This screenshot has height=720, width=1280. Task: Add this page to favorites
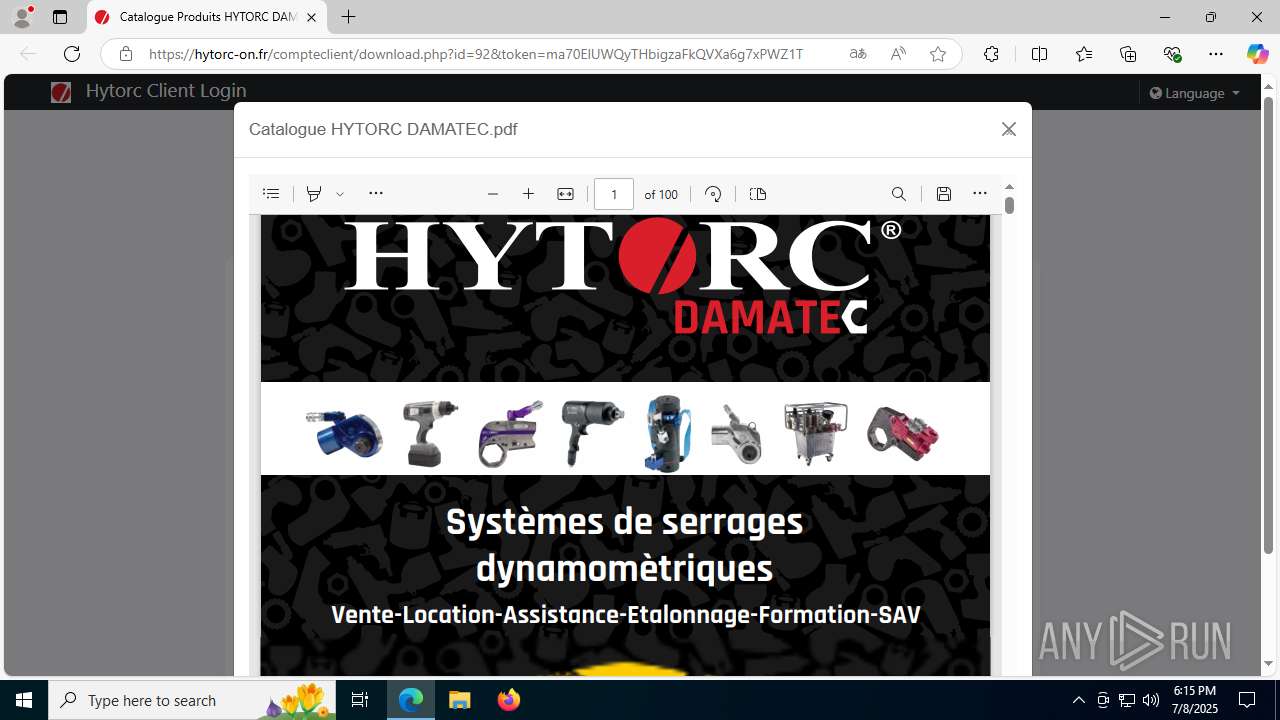[x=938, y=54]
